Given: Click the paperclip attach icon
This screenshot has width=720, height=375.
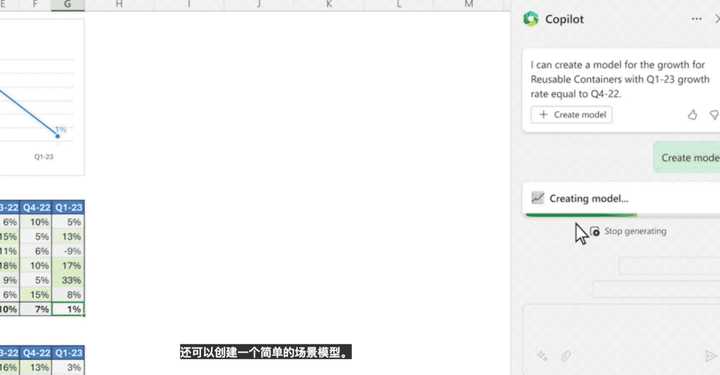Looking at the screenshot, I should (566, 355).
